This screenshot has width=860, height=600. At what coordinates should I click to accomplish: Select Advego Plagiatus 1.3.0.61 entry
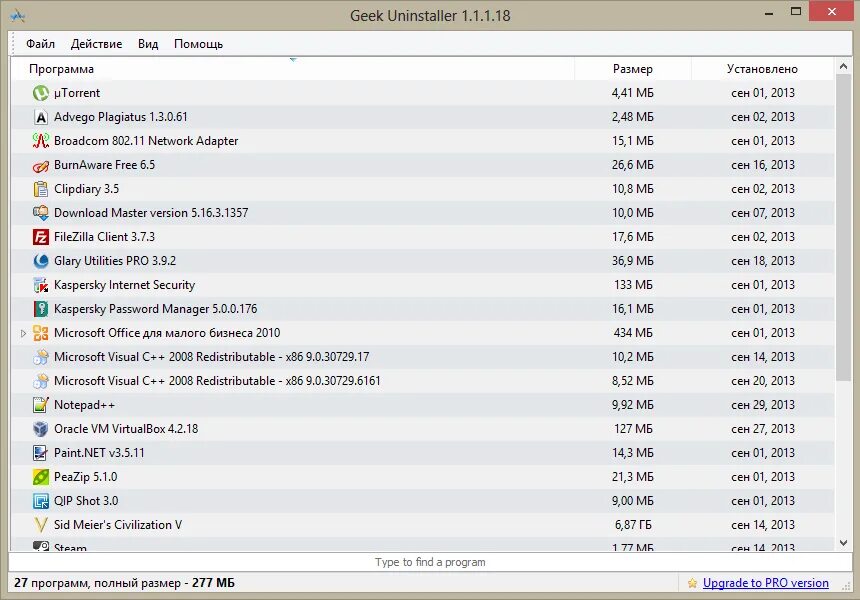[121, 117]
